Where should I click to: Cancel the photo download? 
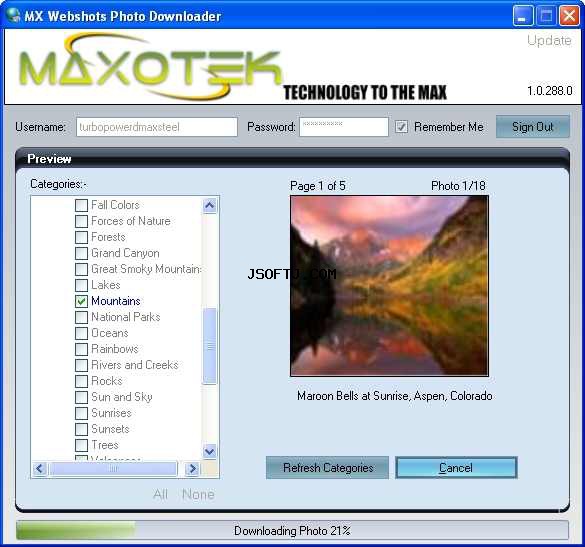click(x=456, y=468)
